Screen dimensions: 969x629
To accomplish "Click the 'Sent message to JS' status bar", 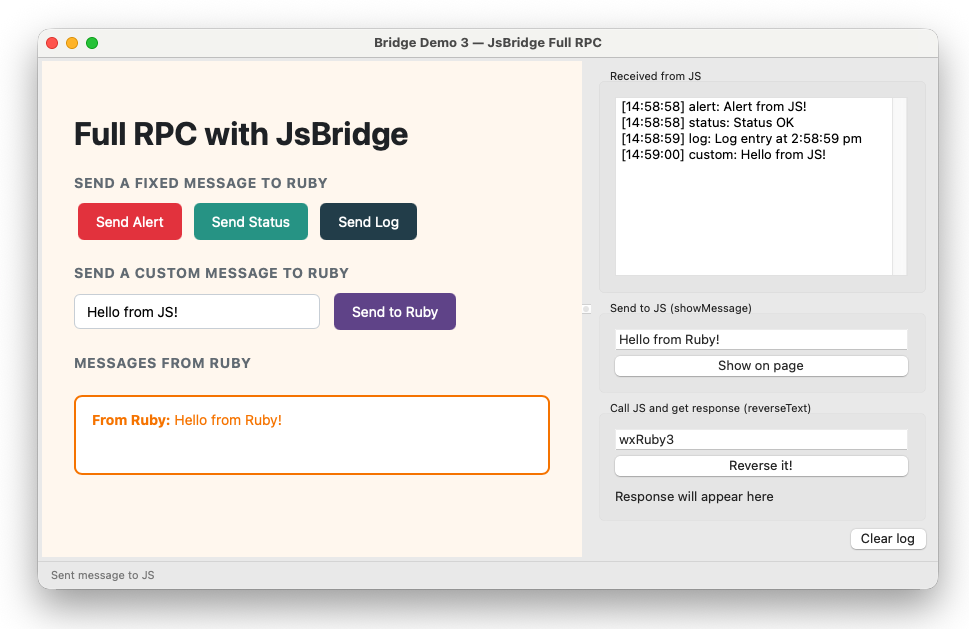I will 103,575.
